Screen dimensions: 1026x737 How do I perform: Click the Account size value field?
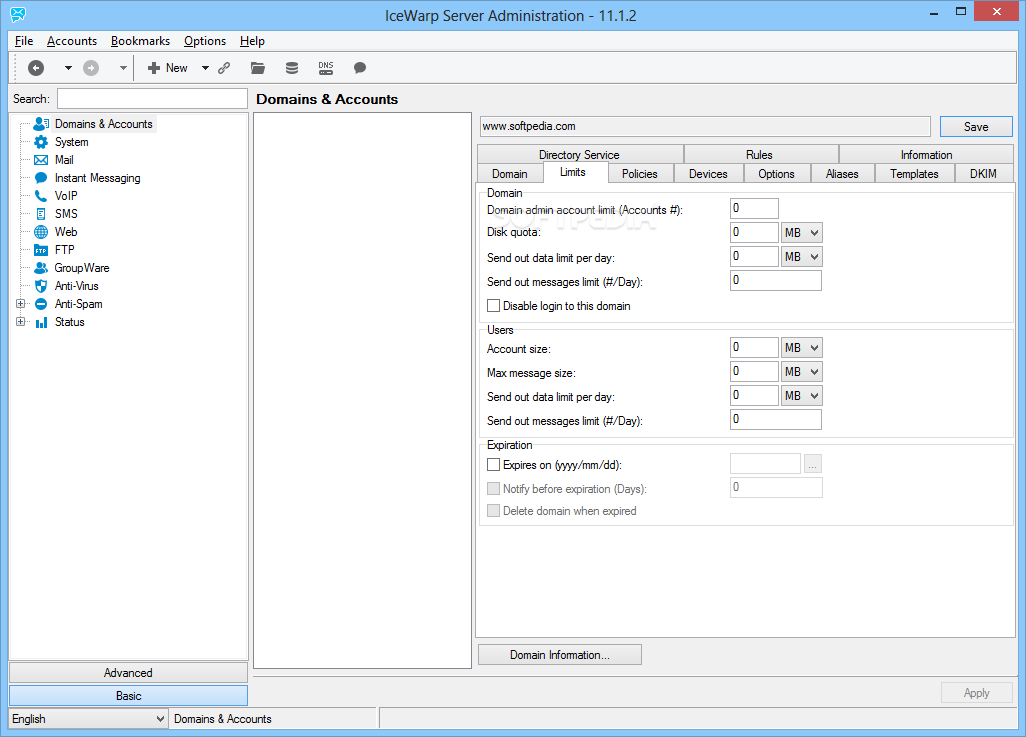click(754, 348)
